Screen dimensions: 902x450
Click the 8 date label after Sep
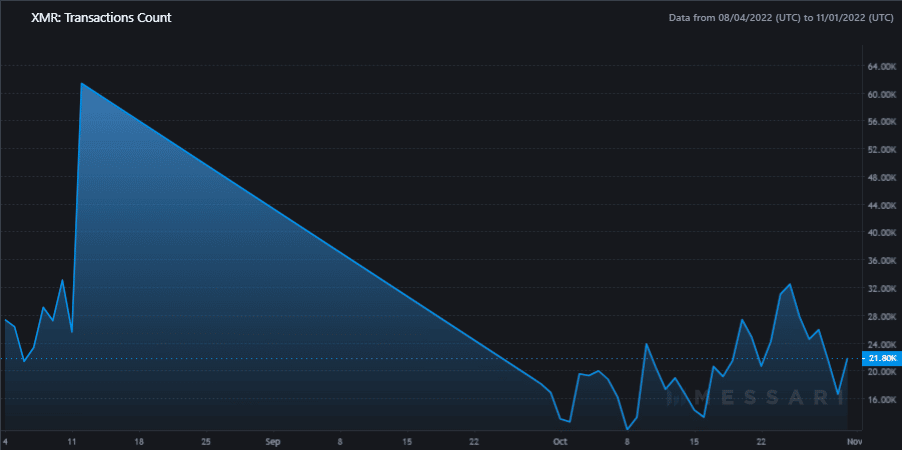pos(340,441)
